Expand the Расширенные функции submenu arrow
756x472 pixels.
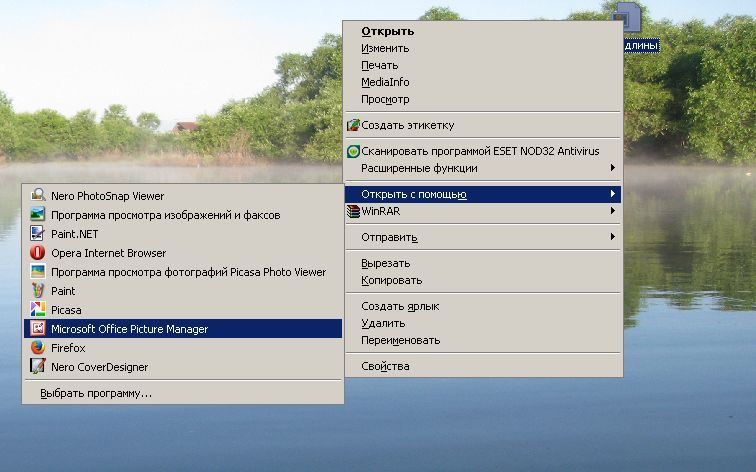tap(612, 168)
